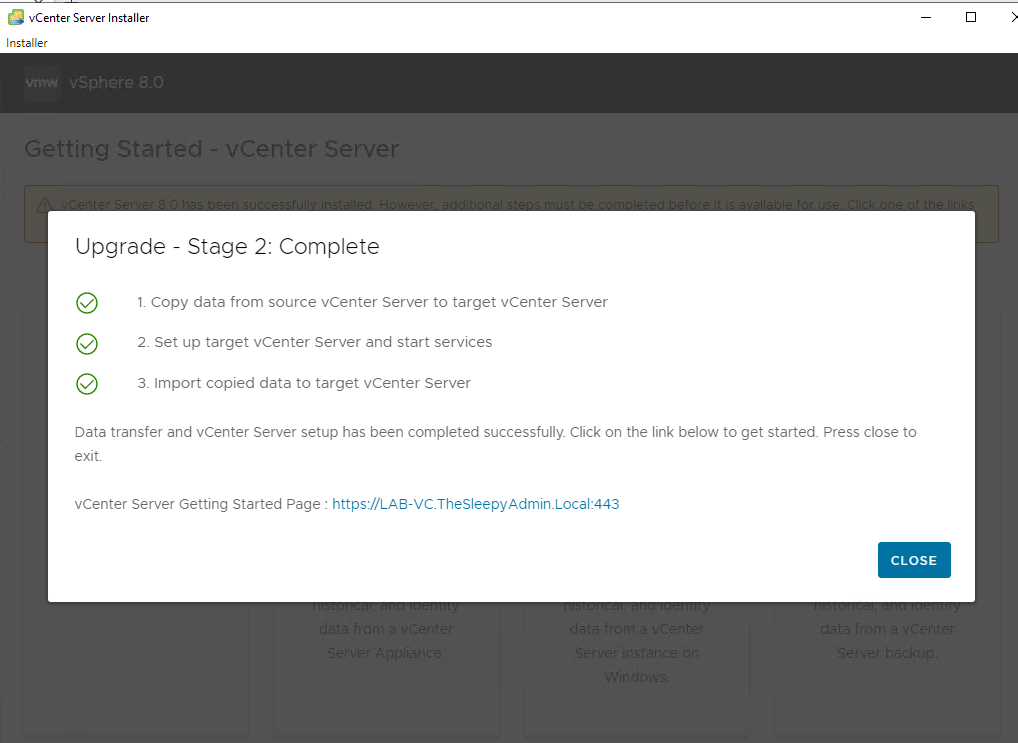The width and height of the screenshot is (1018, 743).
Task: Click the green checkmark beside step 2
Action: pyautogui.click(x=87, y=343)
